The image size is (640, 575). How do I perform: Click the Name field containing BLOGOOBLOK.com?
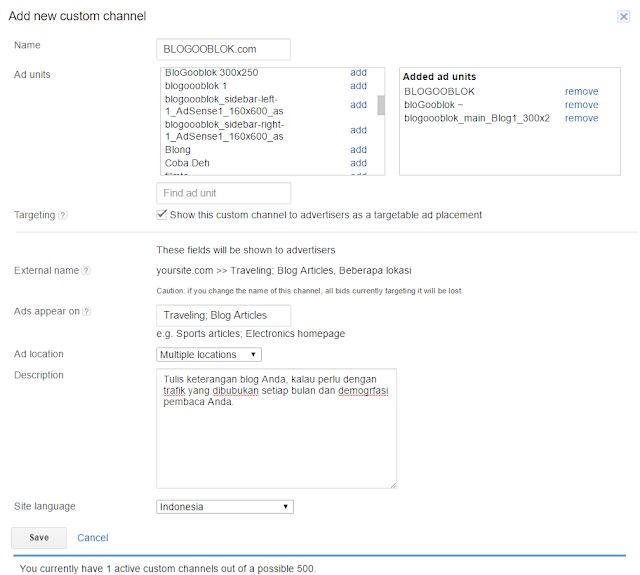tap(223, 49)
